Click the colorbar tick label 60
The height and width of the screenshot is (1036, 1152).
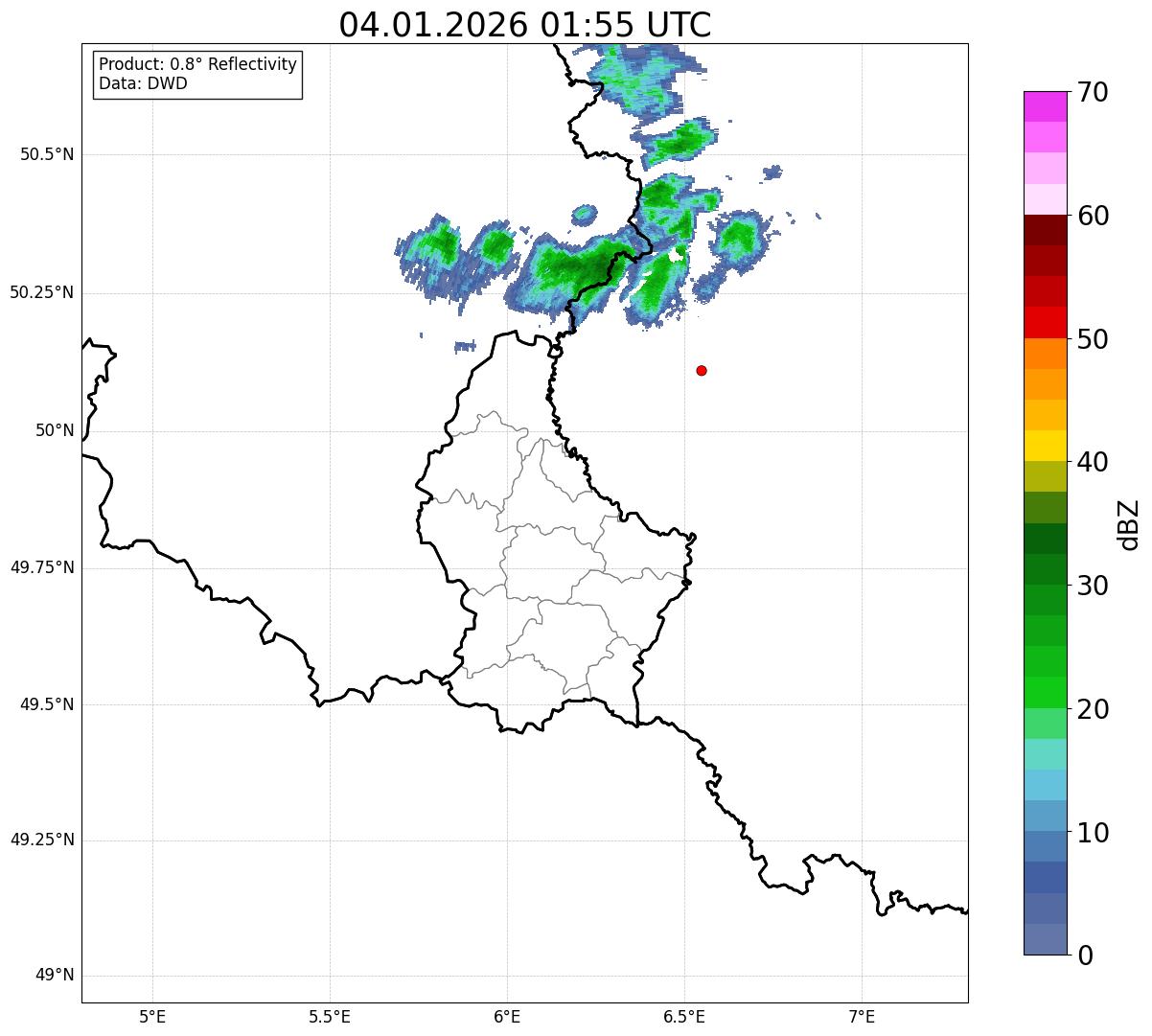coord(1094,216)
